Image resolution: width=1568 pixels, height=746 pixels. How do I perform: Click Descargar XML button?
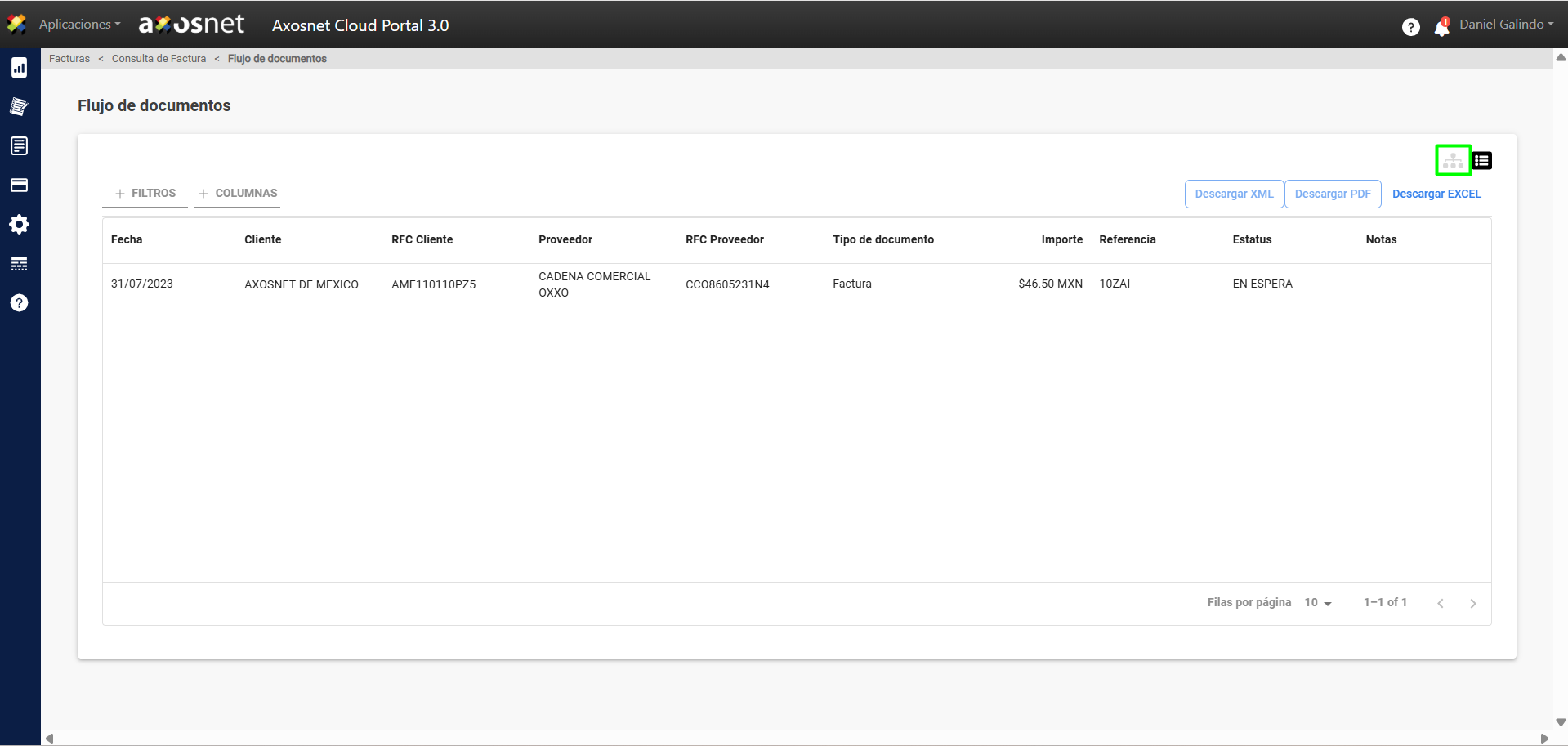click(x=1234, y=194)
